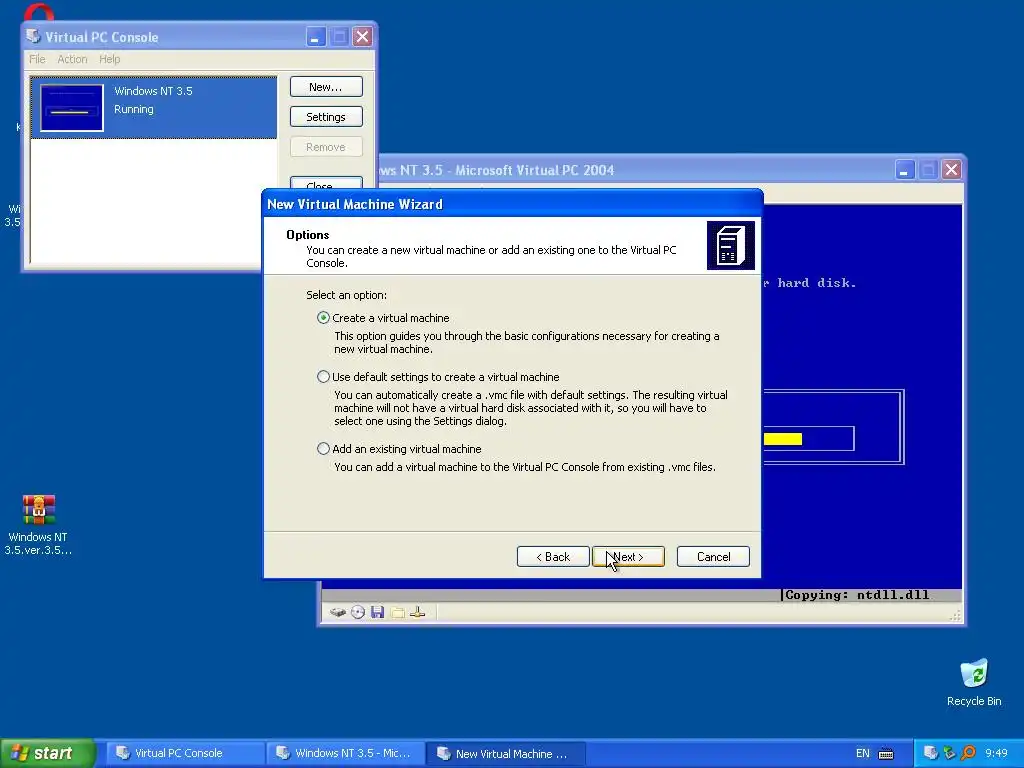The width and height of the screenshot is (1024, 768).
Task: Click the EN language indicator in taskbar
Action: coord(863,753)
